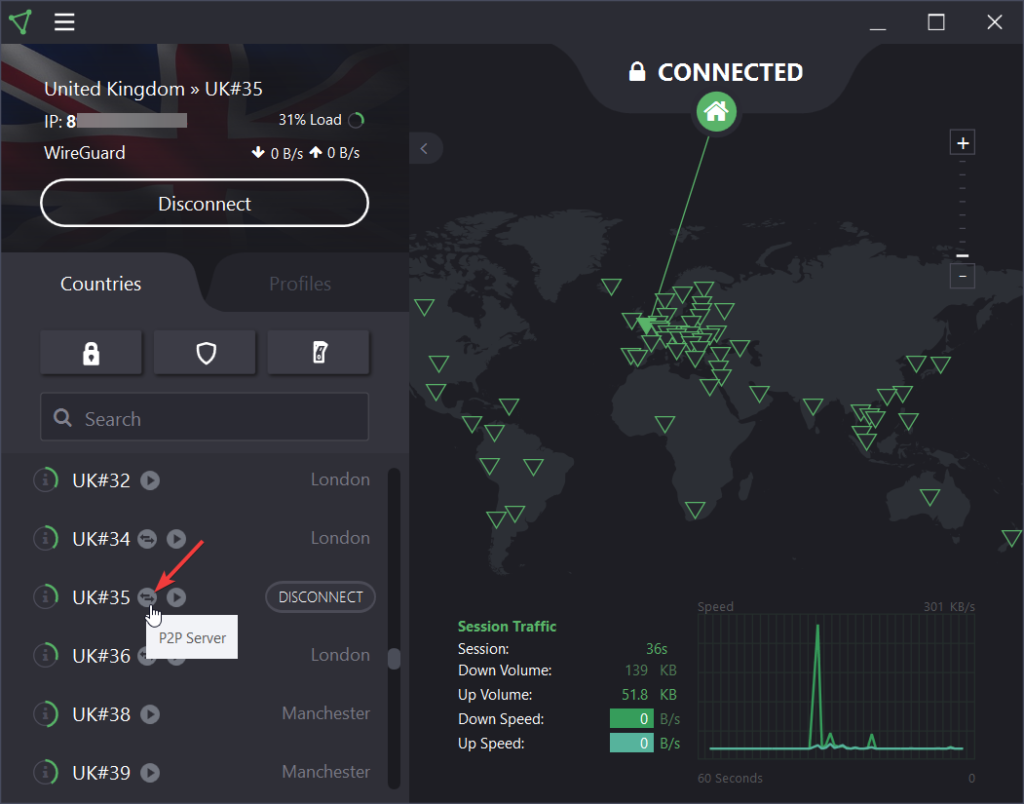Toggle the Secure Core lock button
Image resolution: width=1024 pixels, height=804 pixels.
(91, 352)
